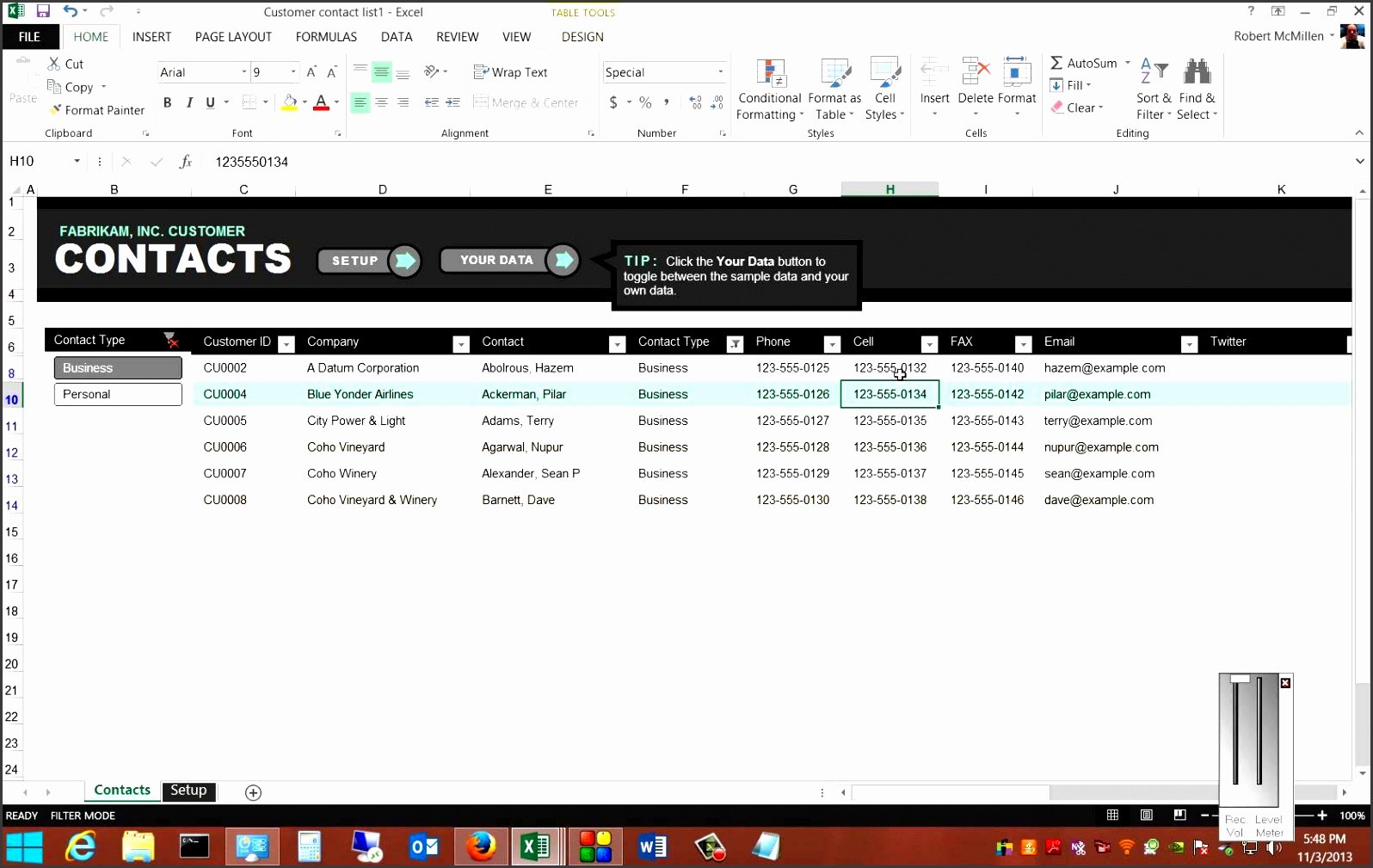Click the Copy button
1373x868 pixels.
pyautogui.click(x=71, y=87)
